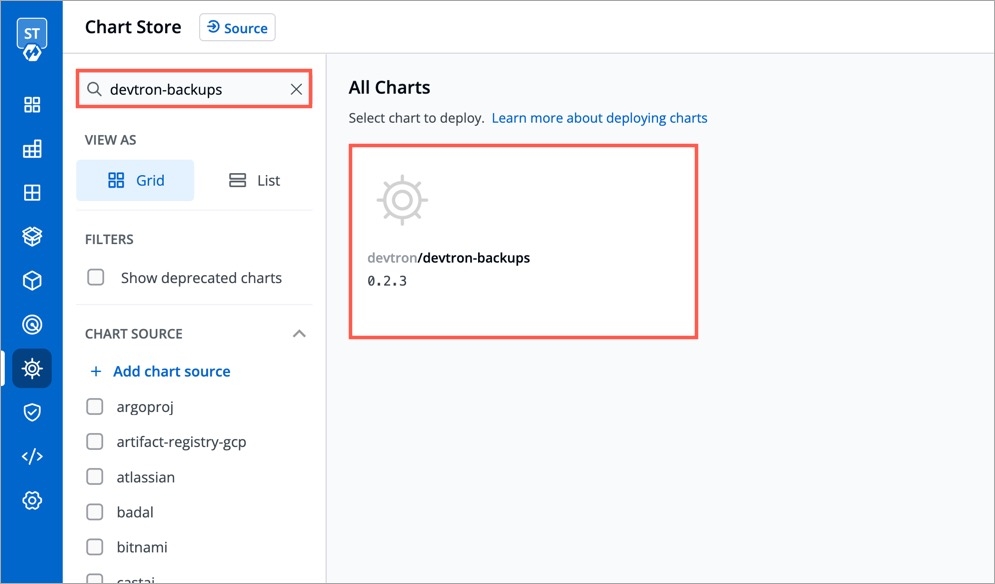Switch to List view
This screenshot has height=584, width=995.
coord(254,180)
